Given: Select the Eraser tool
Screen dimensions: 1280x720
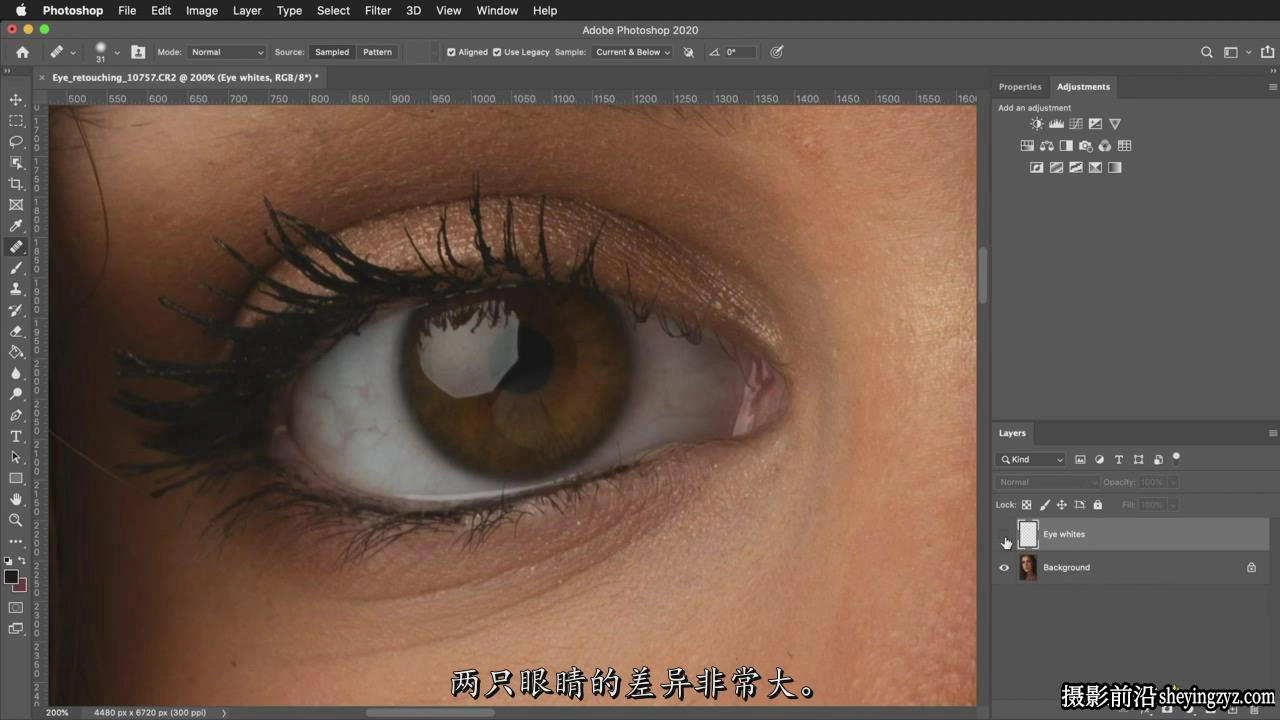Looking at the screenshot, I should (16, 331).
